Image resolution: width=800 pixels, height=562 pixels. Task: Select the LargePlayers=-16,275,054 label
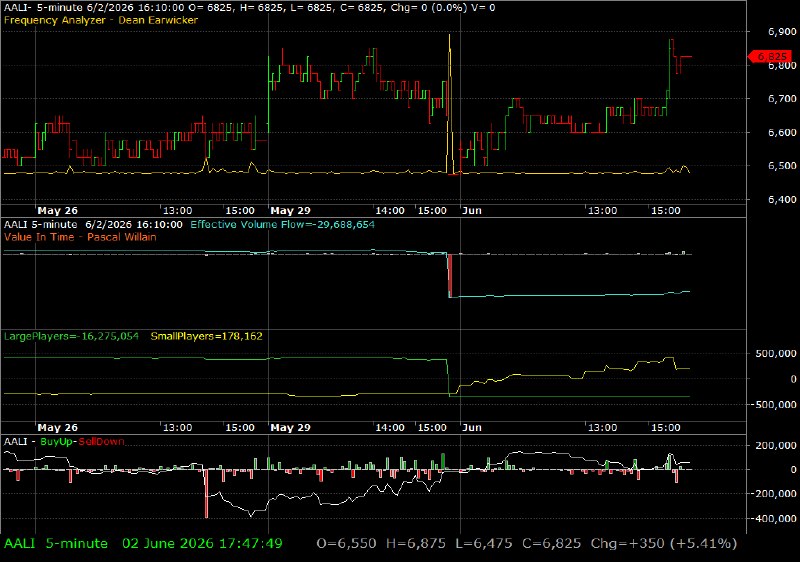pyautogui.click(x=71, y=336)
